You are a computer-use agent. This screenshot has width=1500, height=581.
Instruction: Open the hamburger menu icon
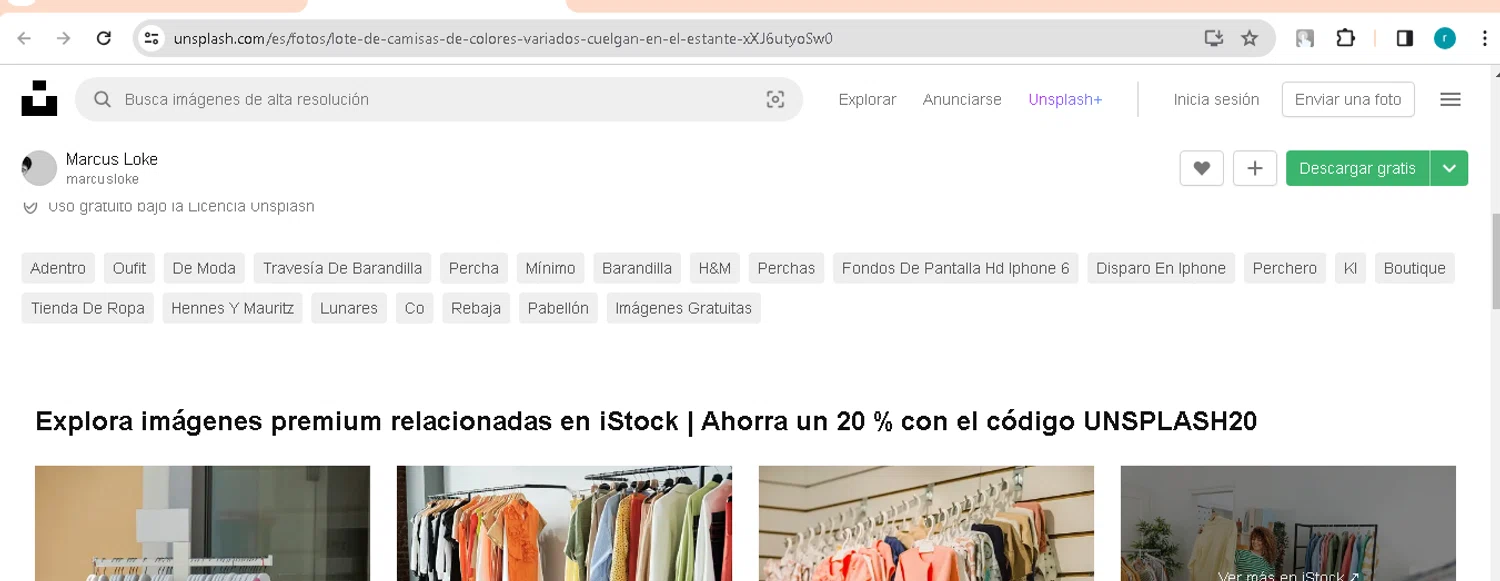(x=1451, y=99)
